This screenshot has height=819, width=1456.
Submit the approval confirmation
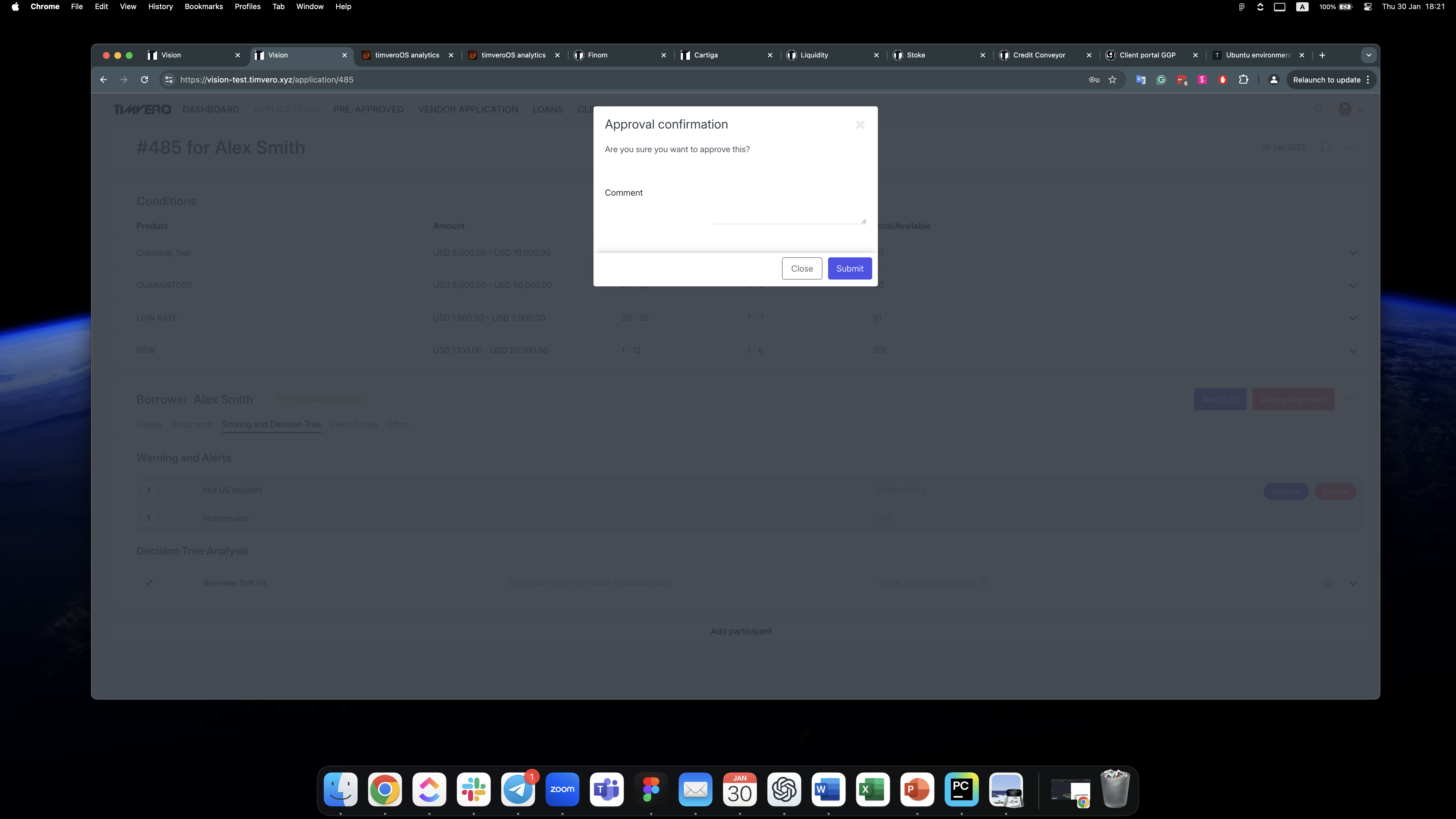849,268
